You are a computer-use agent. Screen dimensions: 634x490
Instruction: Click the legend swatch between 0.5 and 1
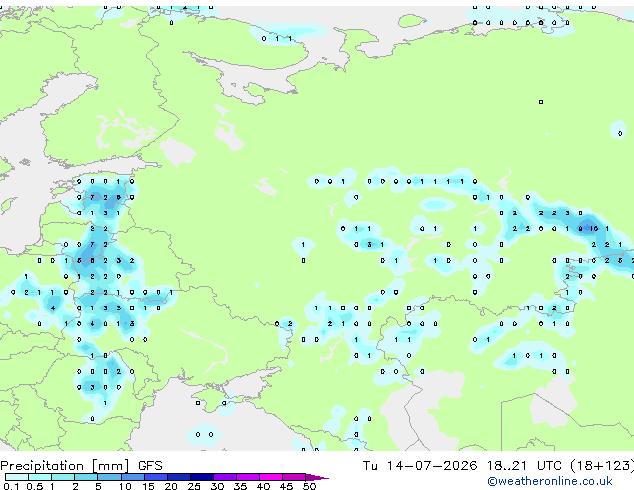40,477
